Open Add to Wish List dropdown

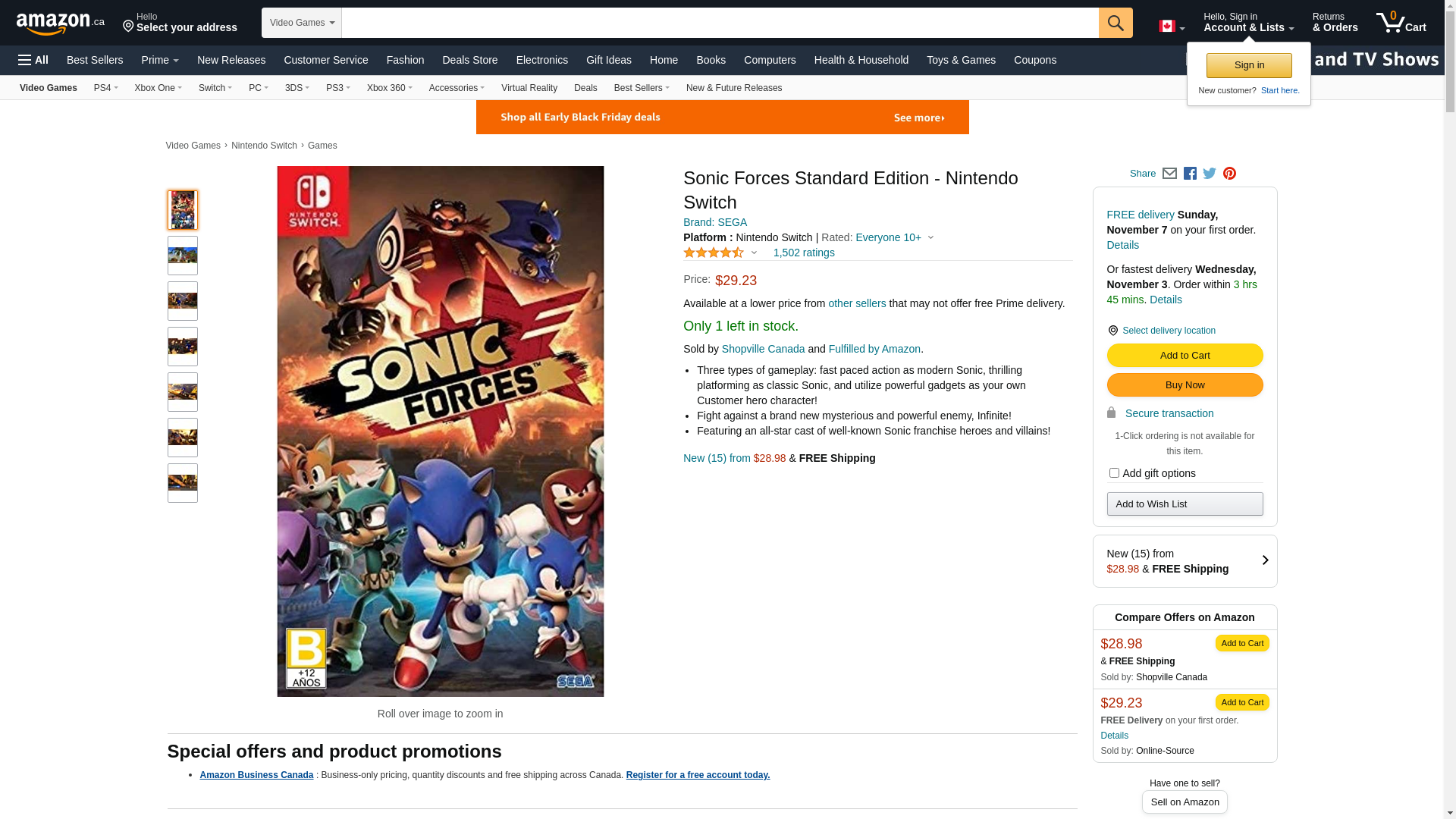coord(1185,504)
